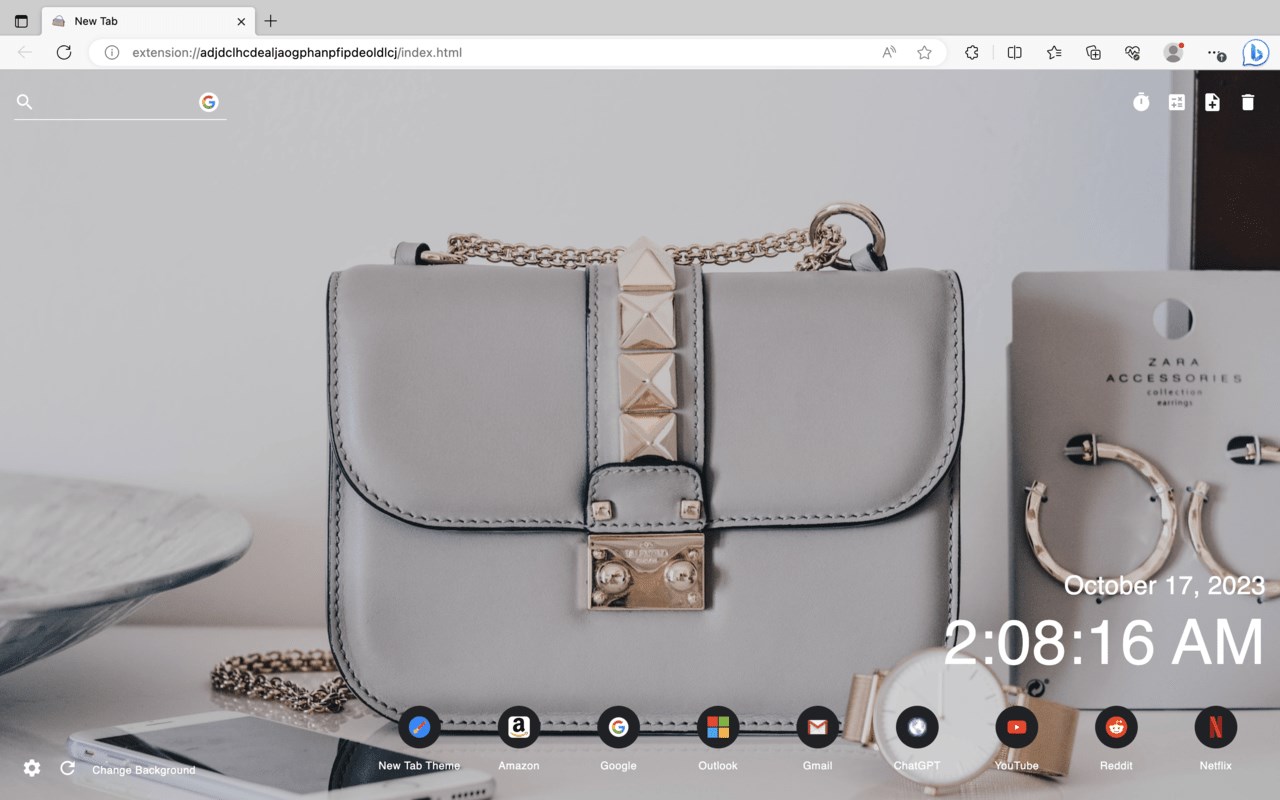The image size is (1280, 800).
Task: Open the new tab settings gear
Action: click(32, 768)
